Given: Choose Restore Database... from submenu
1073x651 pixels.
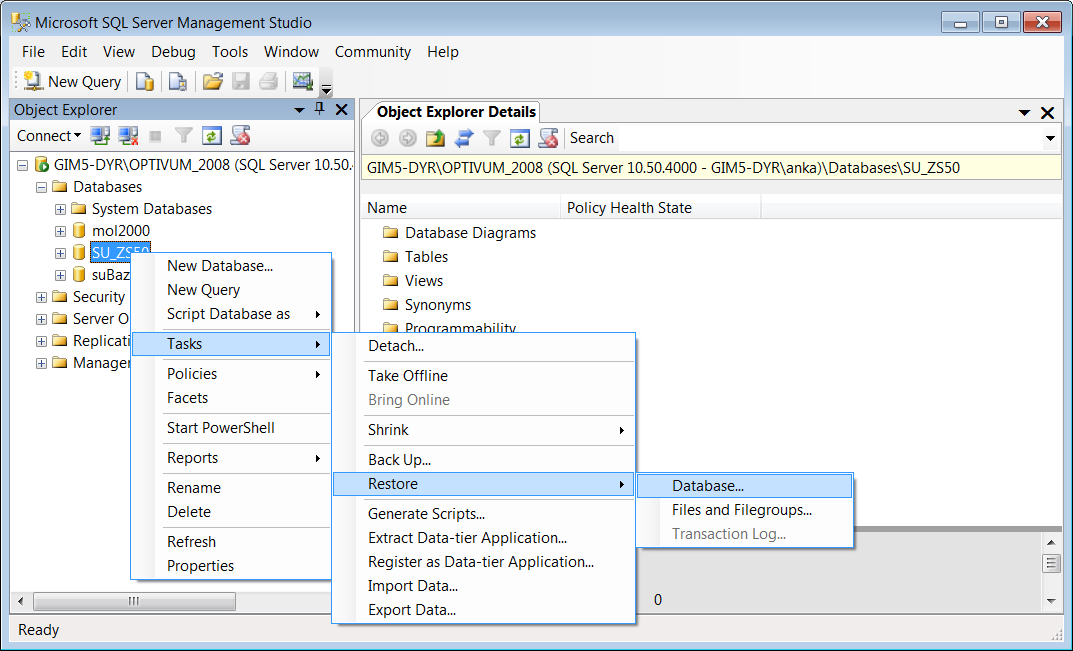Looking at the screenshot, I should pyautogui.click(x=745, y=486).
